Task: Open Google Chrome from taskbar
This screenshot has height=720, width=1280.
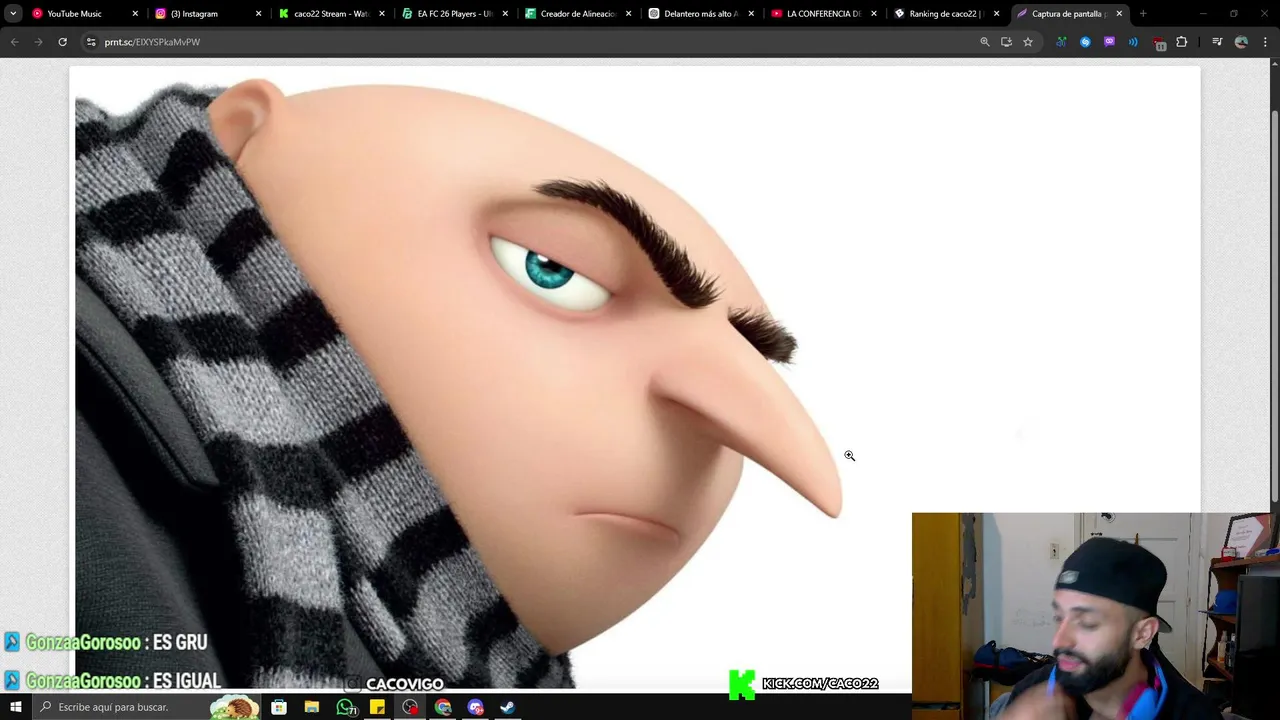Action: point(443,707)
